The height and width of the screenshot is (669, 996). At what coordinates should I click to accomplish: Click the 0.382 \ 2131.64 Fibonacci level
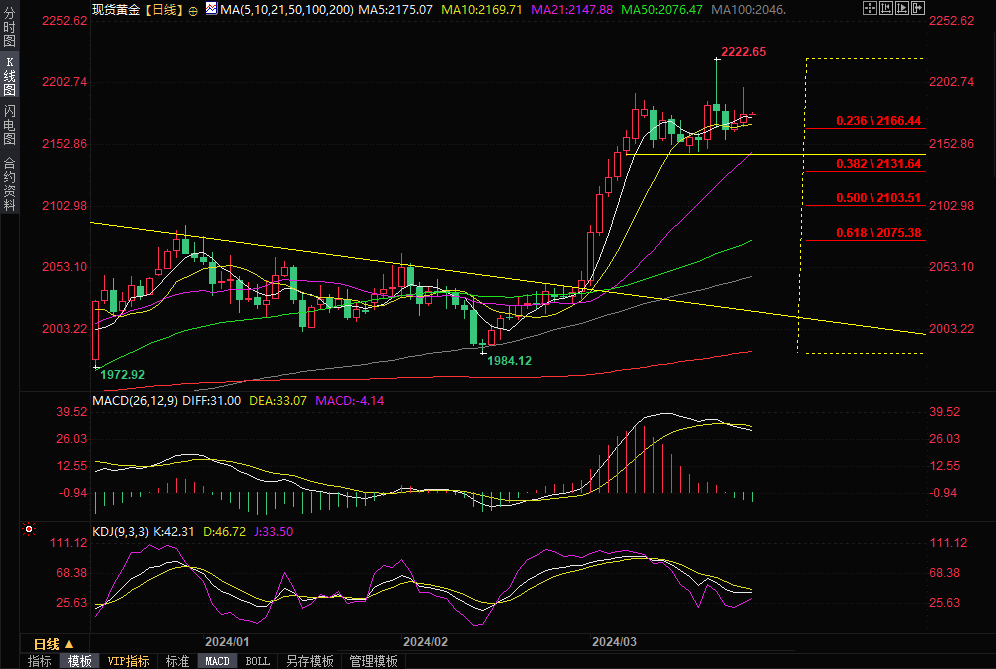[878, 164]
